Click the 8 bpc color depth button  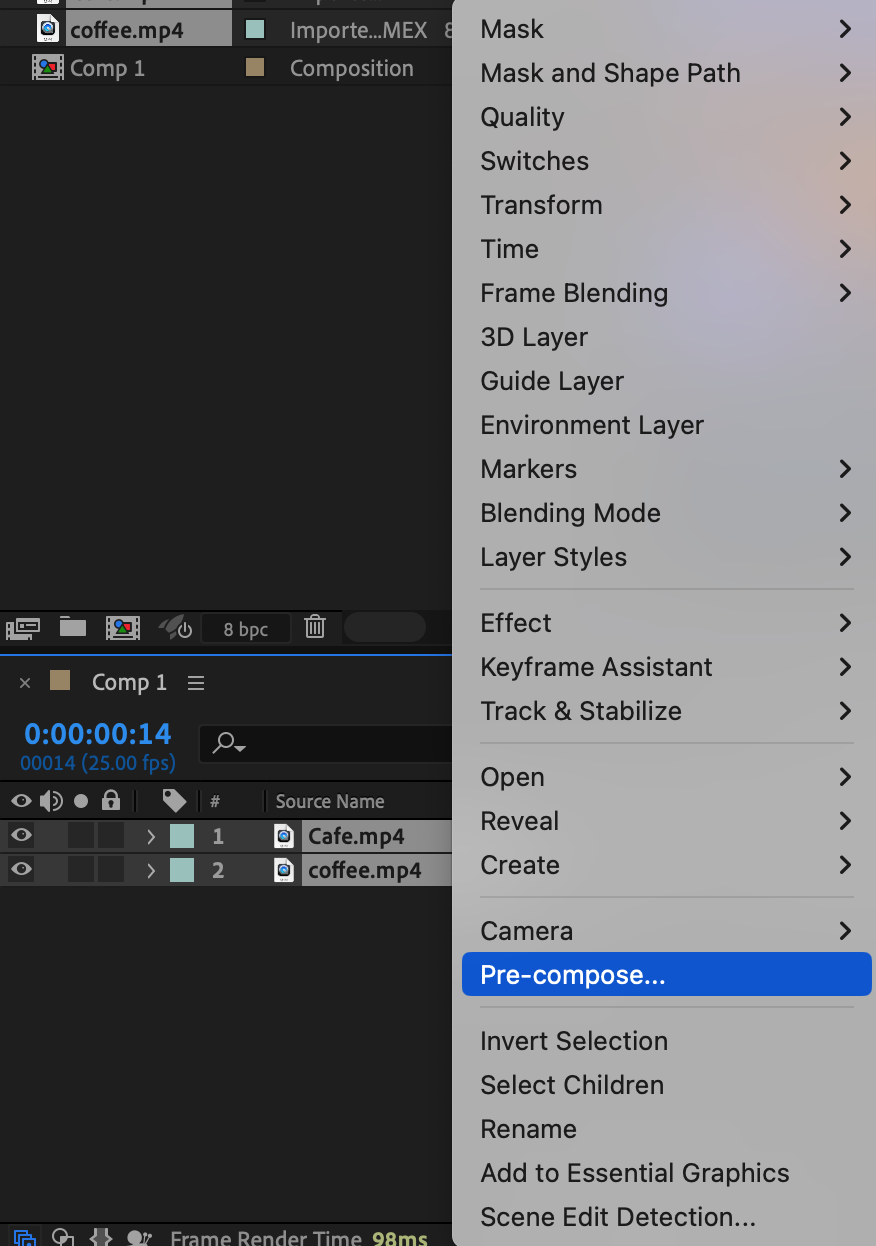pos(246,629)
